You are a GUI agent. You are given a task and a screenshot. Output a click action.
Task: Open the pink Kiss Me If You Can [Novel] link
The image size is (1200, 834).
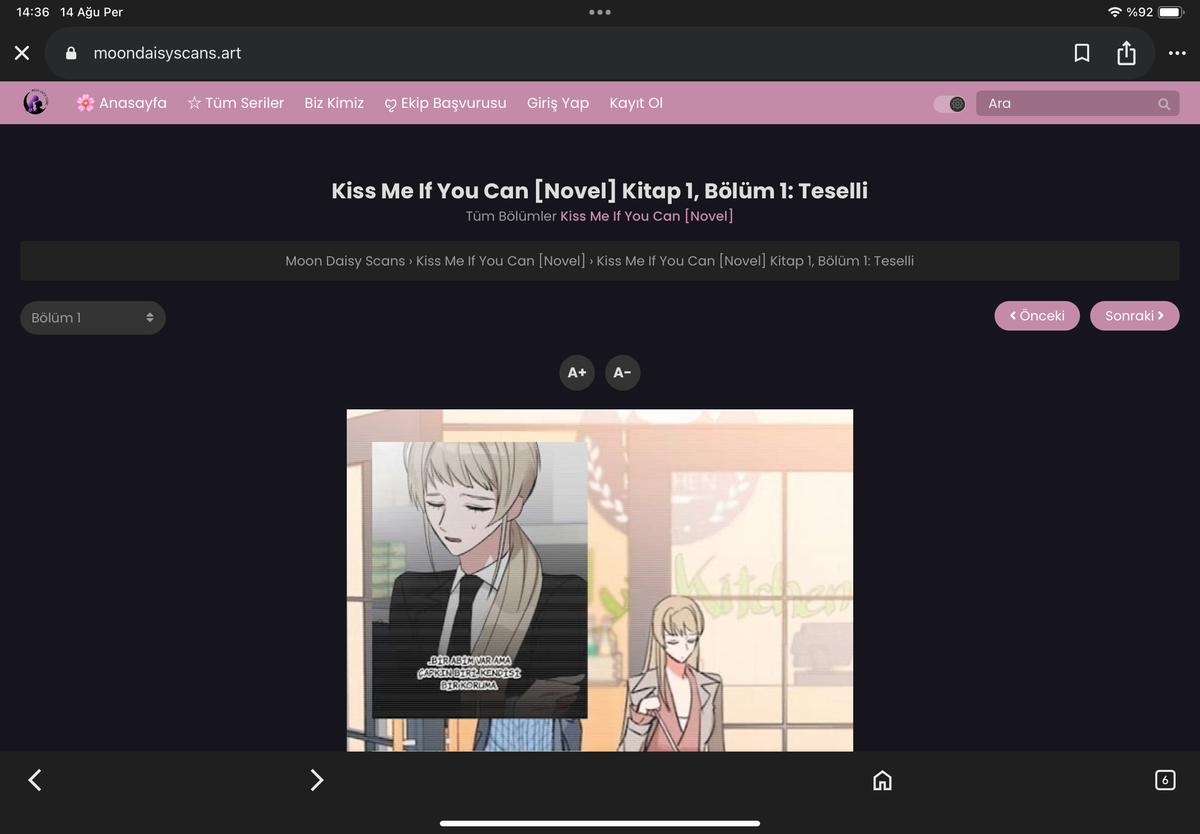pyautogui.click(x=647, y=216)
